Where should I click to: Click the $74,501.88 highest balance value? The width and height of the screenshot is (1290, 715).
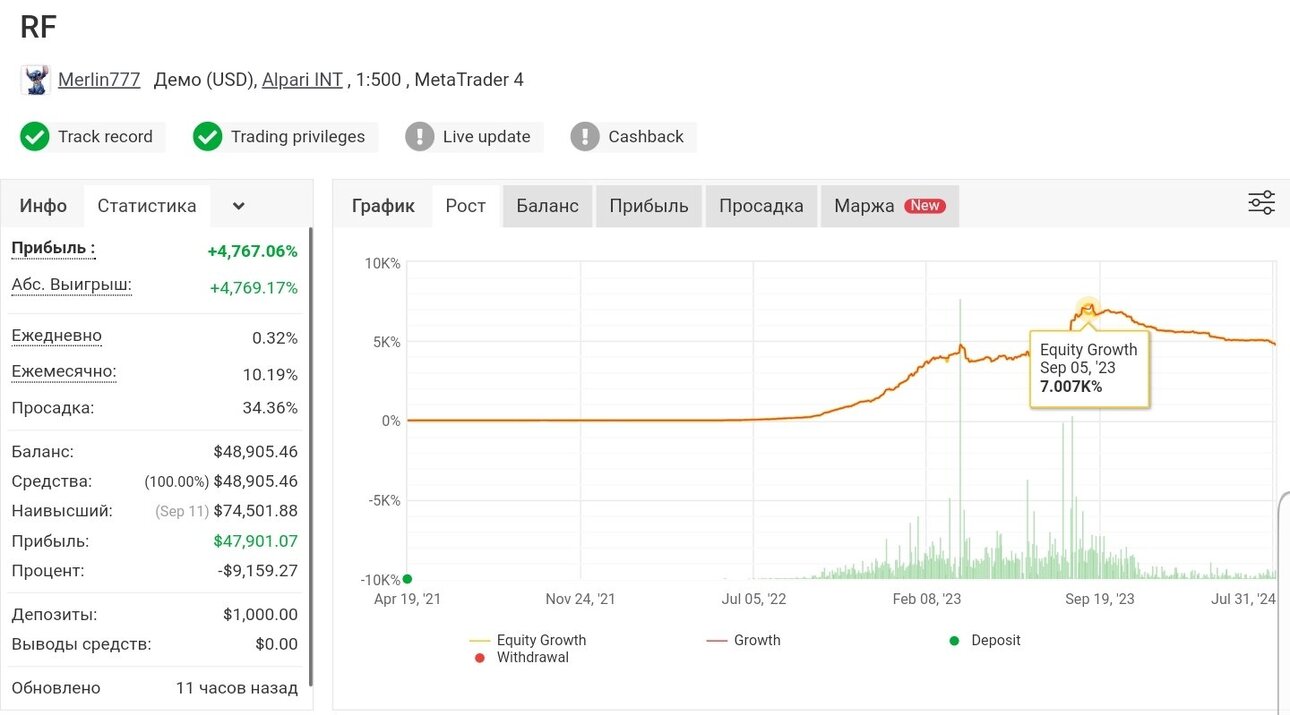[x=255, y=511]
